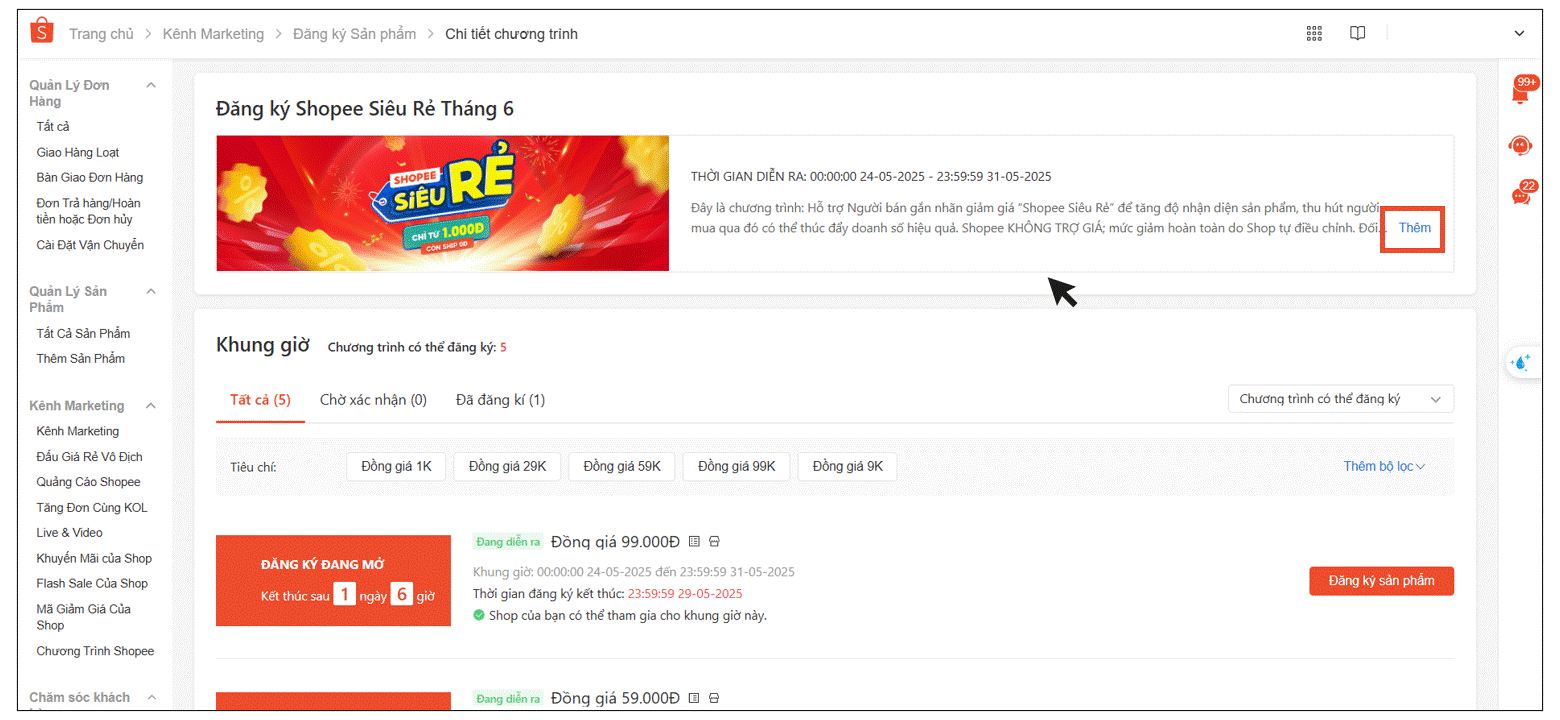Click the shop icon beside Đồng giá 99.000Đ
This screenshot has height=720, width=1560.
click(x=714, y=541)
